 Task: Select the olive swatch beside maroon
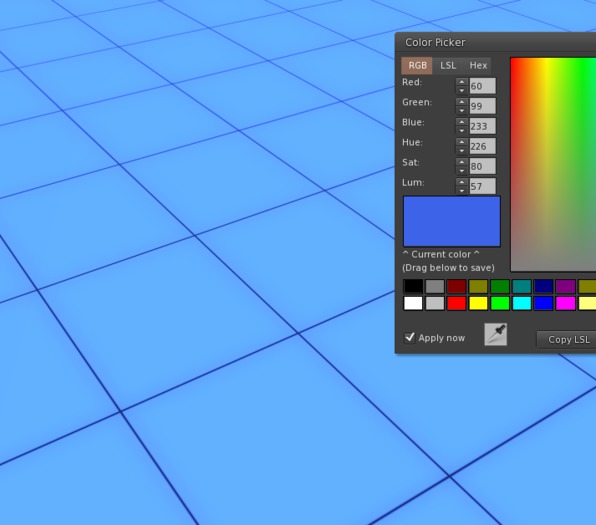pyautogui.click(x=478, y=286)
